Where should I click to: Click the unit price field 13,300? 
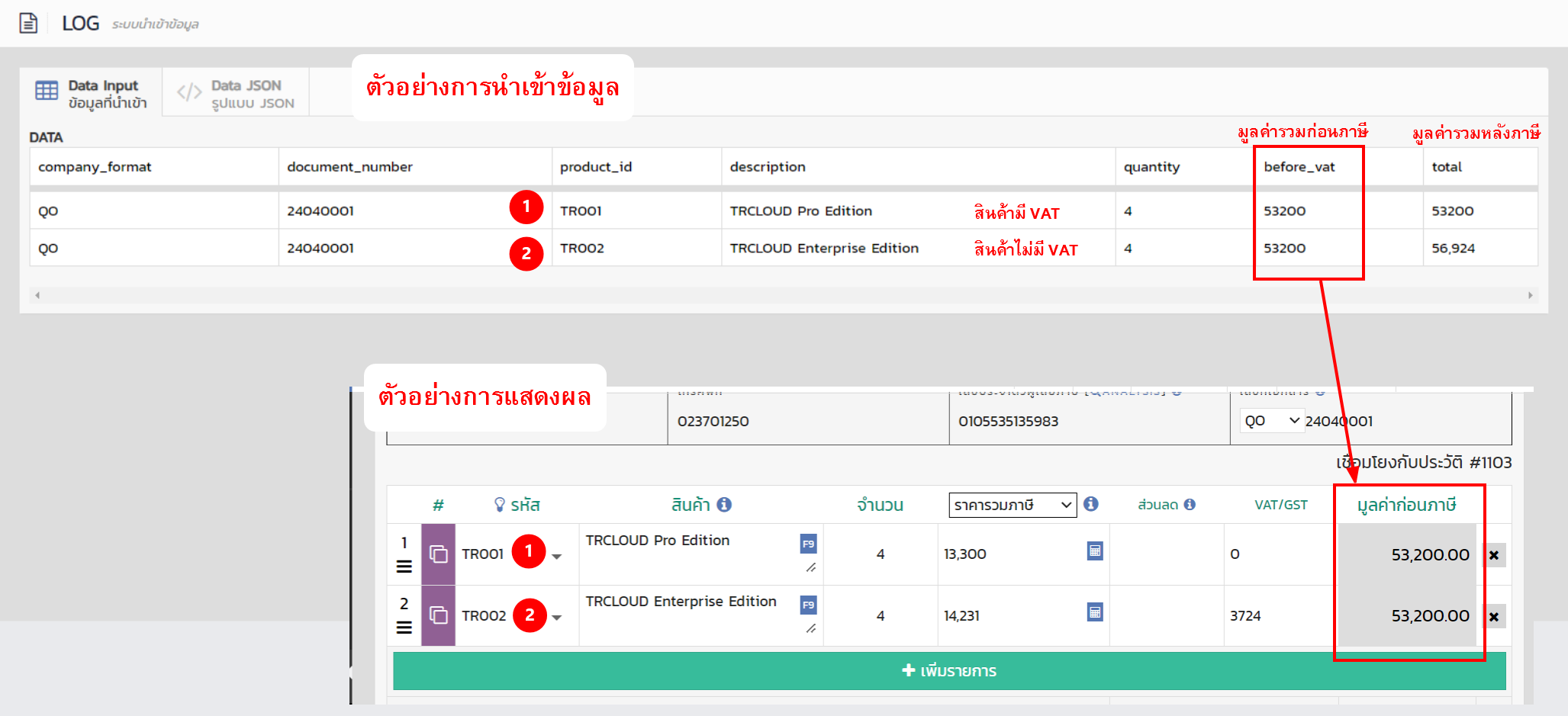tap(1011, 554)
